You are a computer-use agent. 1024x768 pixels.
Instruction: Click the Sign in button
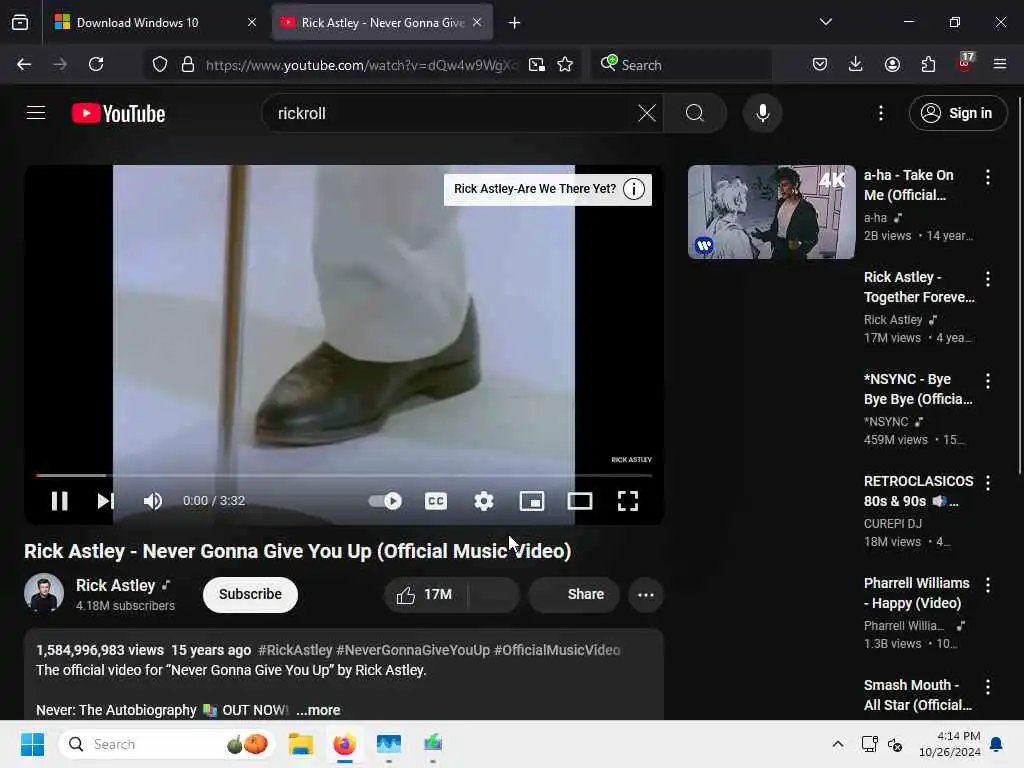pos(958,113)
